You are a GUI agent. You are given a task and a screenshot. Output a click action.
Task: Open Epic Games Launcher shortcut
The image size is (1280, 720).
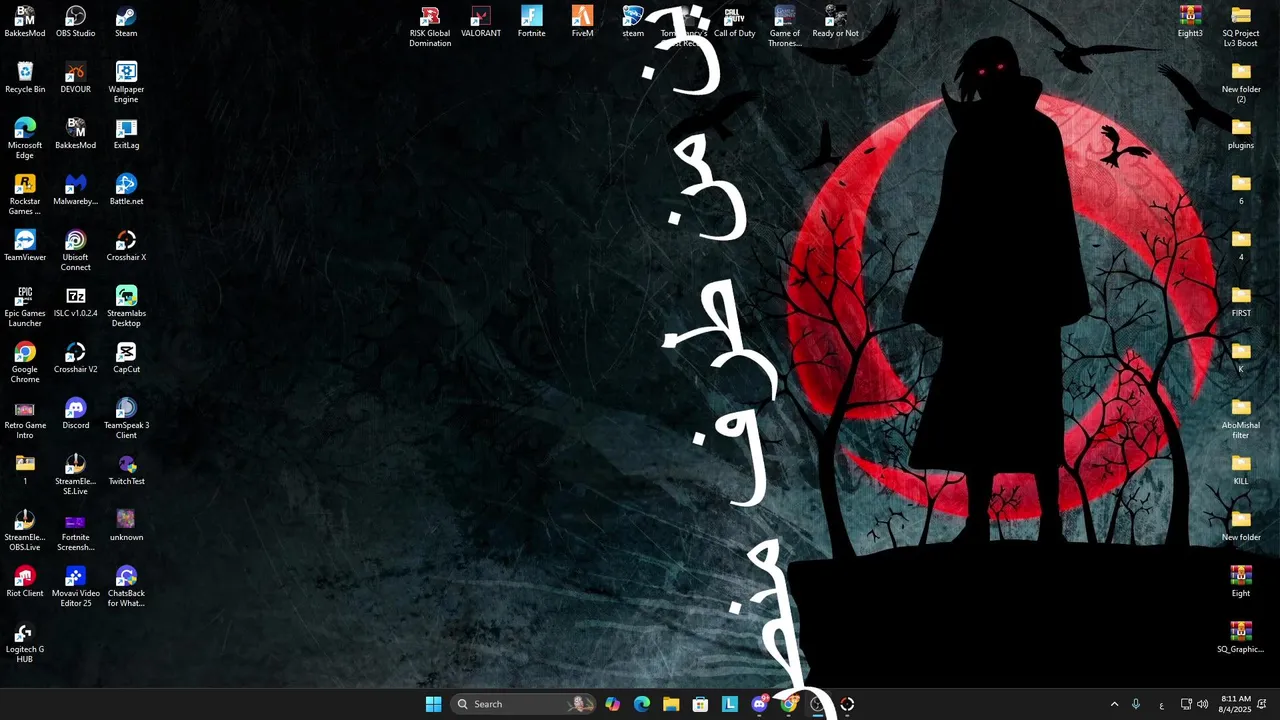click(25, 307)
